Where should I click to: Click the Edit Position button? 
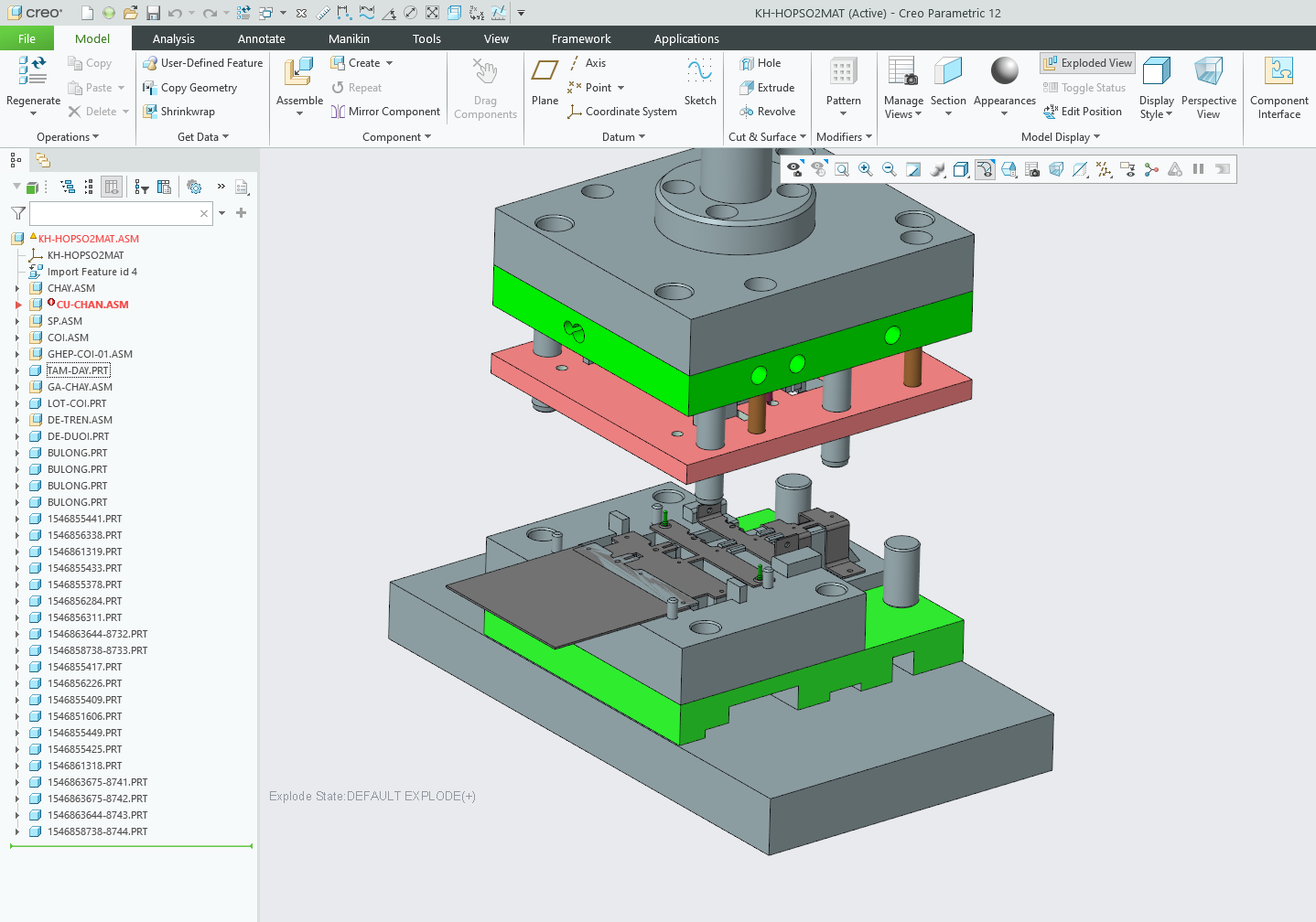pyautogui.click(x=1083, y=112)
